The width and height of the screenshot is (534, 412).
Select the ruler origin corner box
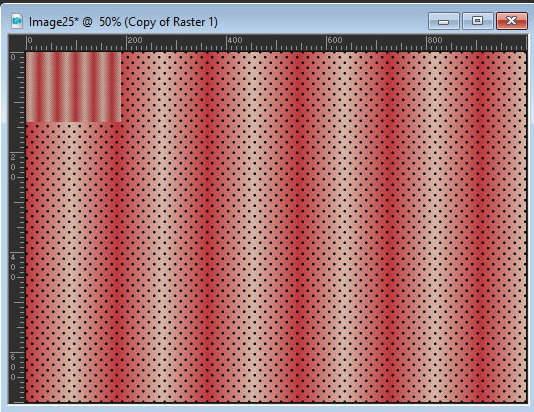(x=17, y=43)
